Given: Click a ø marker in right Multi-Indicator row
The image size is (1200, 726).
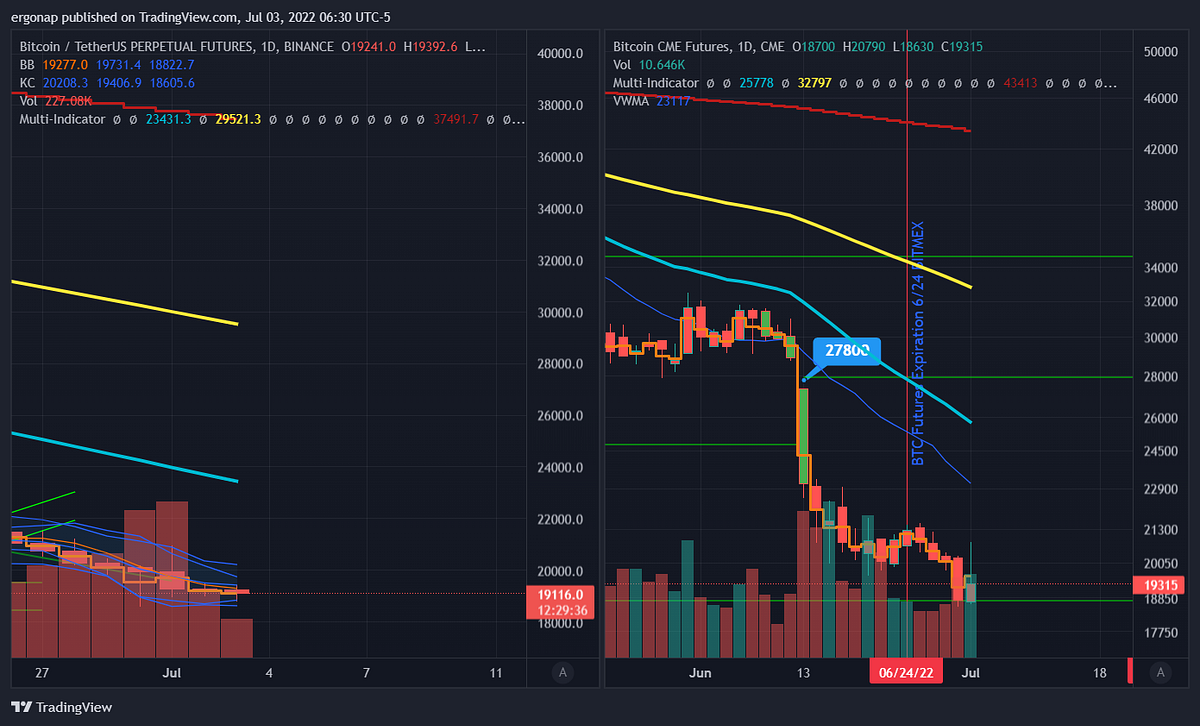Looking at the screenshot, I should [708, 83].
